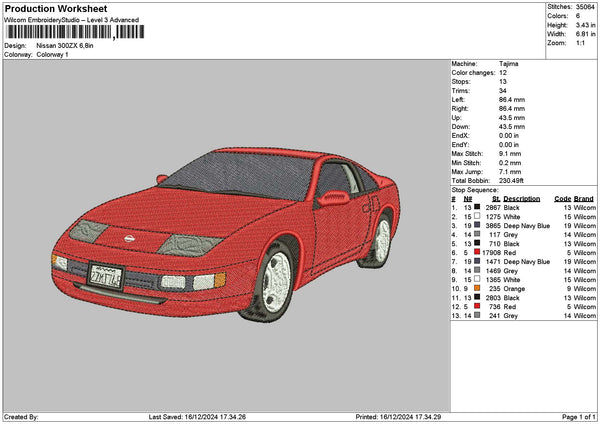
Task: Click the Description column header
Action: tap(522, 199)
